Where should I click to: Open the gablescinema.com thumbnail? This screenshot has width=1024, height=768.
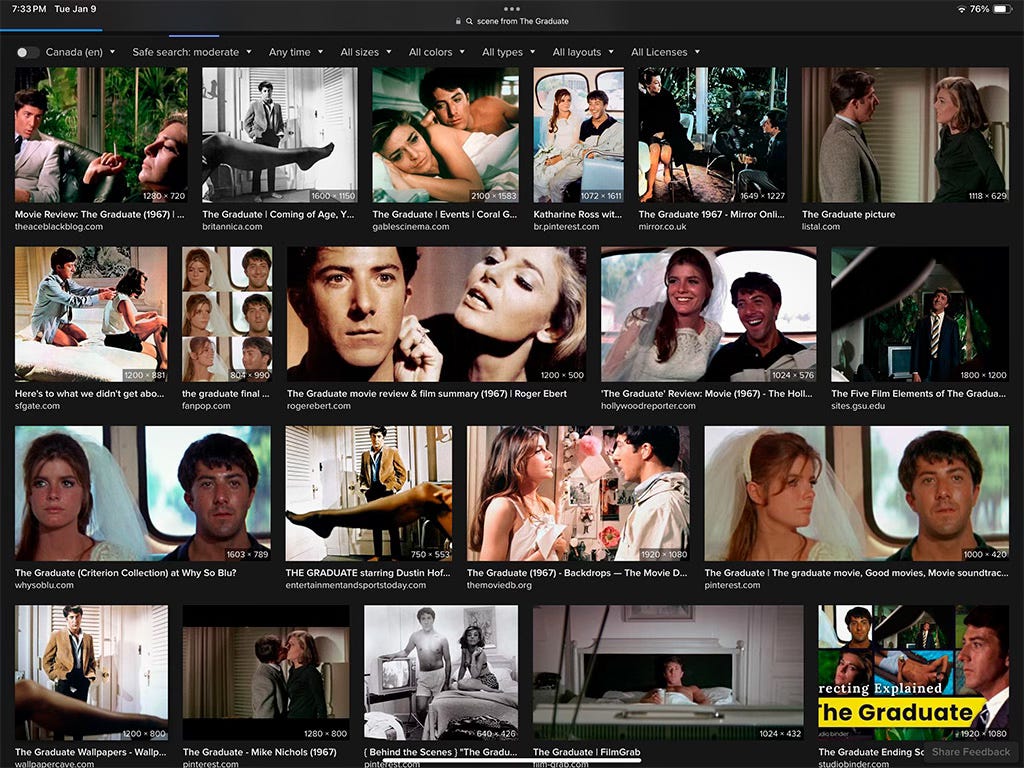445,135
